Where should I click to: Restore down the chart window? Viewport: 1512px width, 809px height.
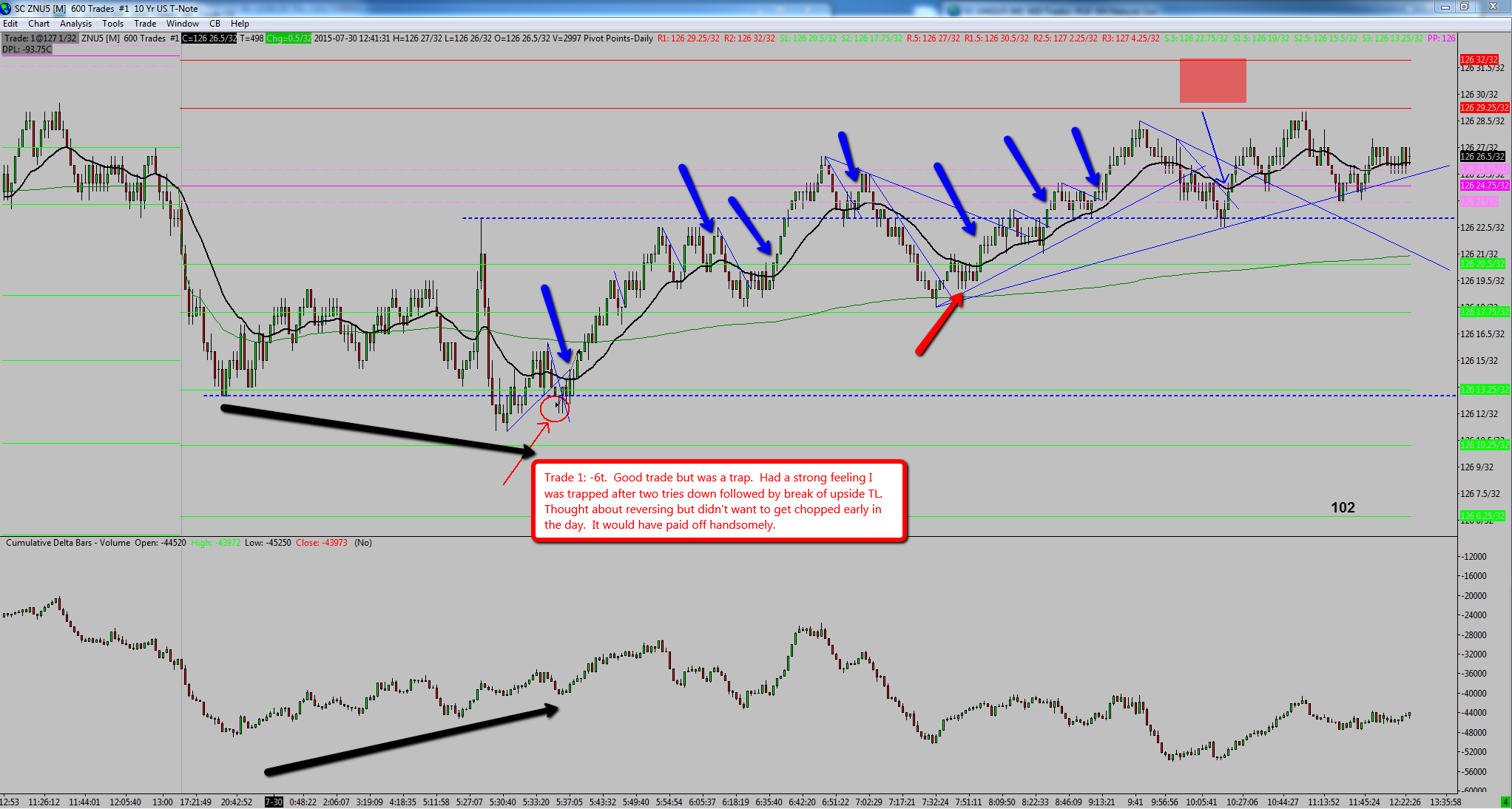(x=1464, y=7)
